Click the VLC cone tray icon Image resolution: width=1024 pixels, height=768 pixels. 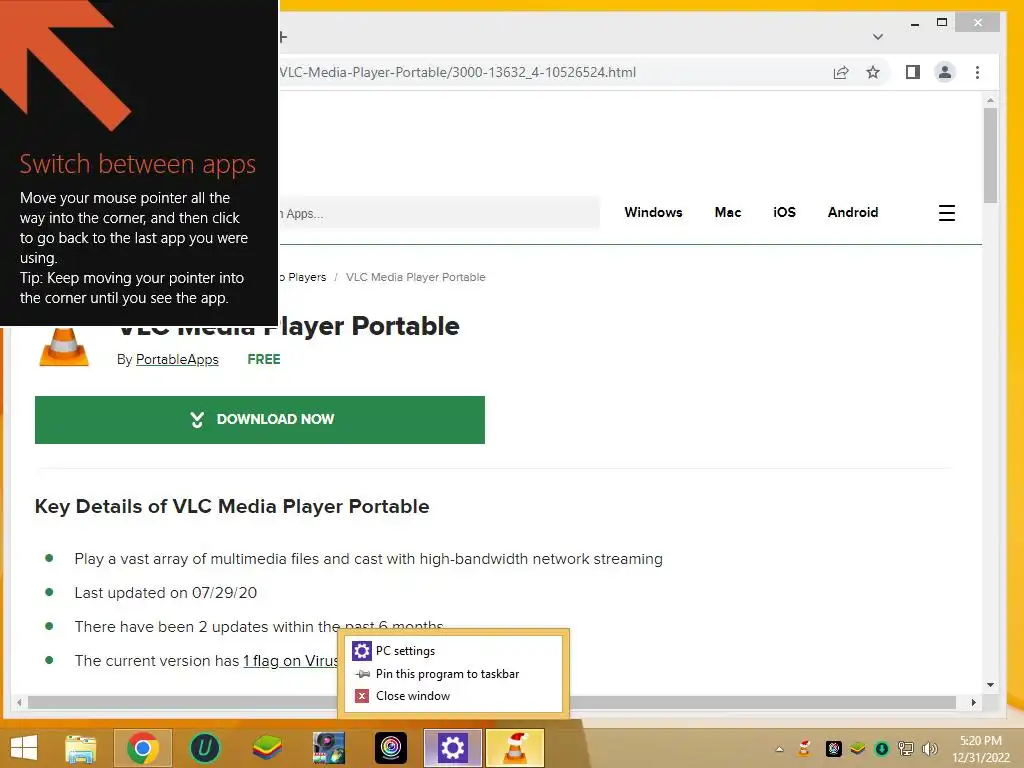805,748
